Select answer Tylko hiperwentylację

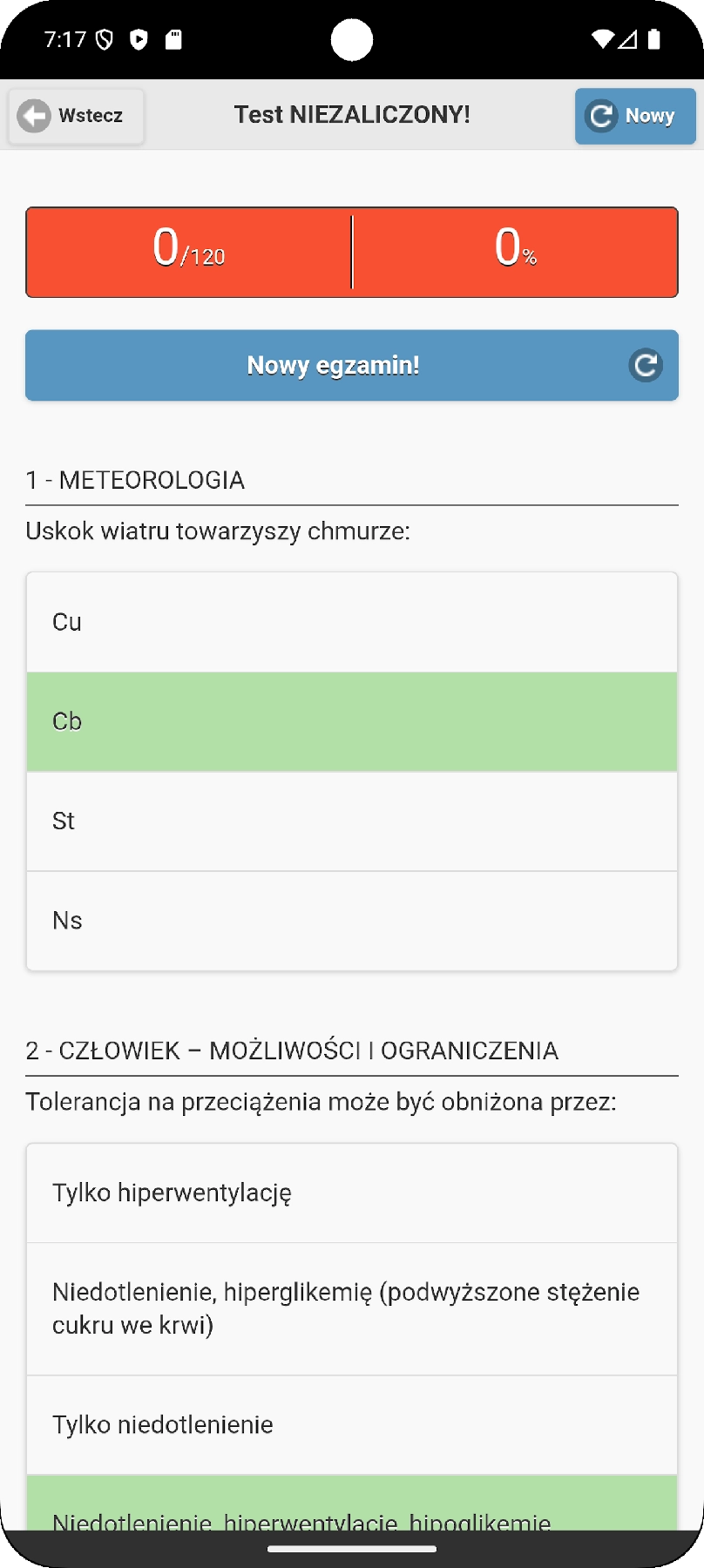352,1193
